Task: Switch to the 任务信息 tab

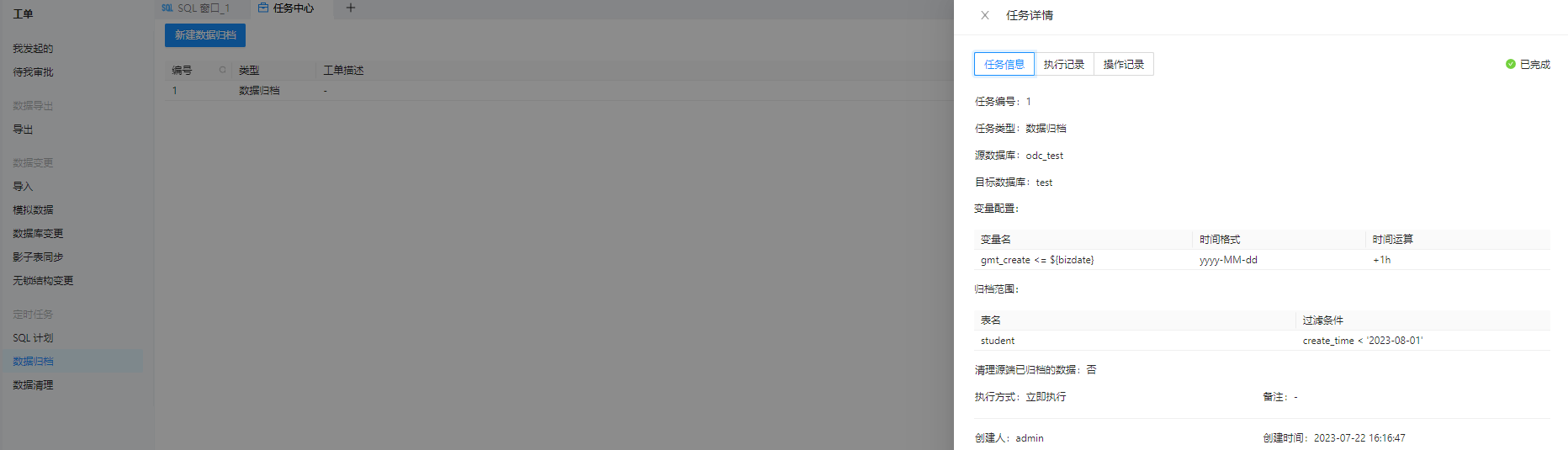Action: [x=1004, y=64]
